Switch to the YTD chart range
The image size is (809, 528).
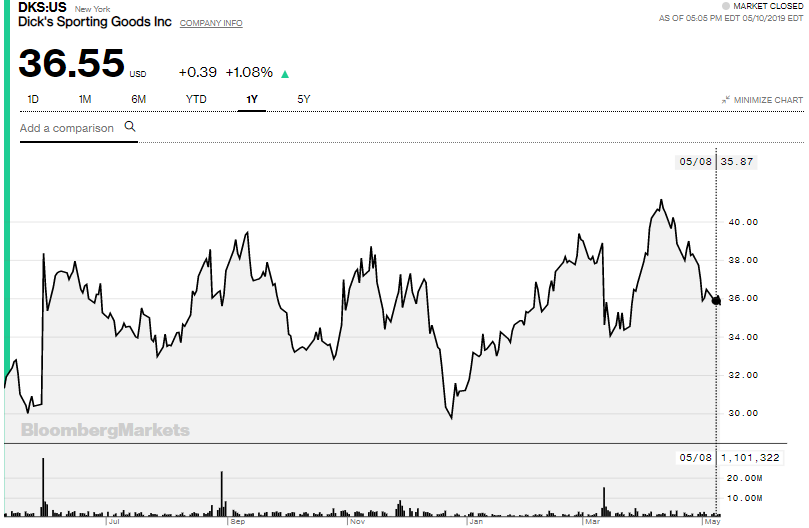click(x=196, y=99)
